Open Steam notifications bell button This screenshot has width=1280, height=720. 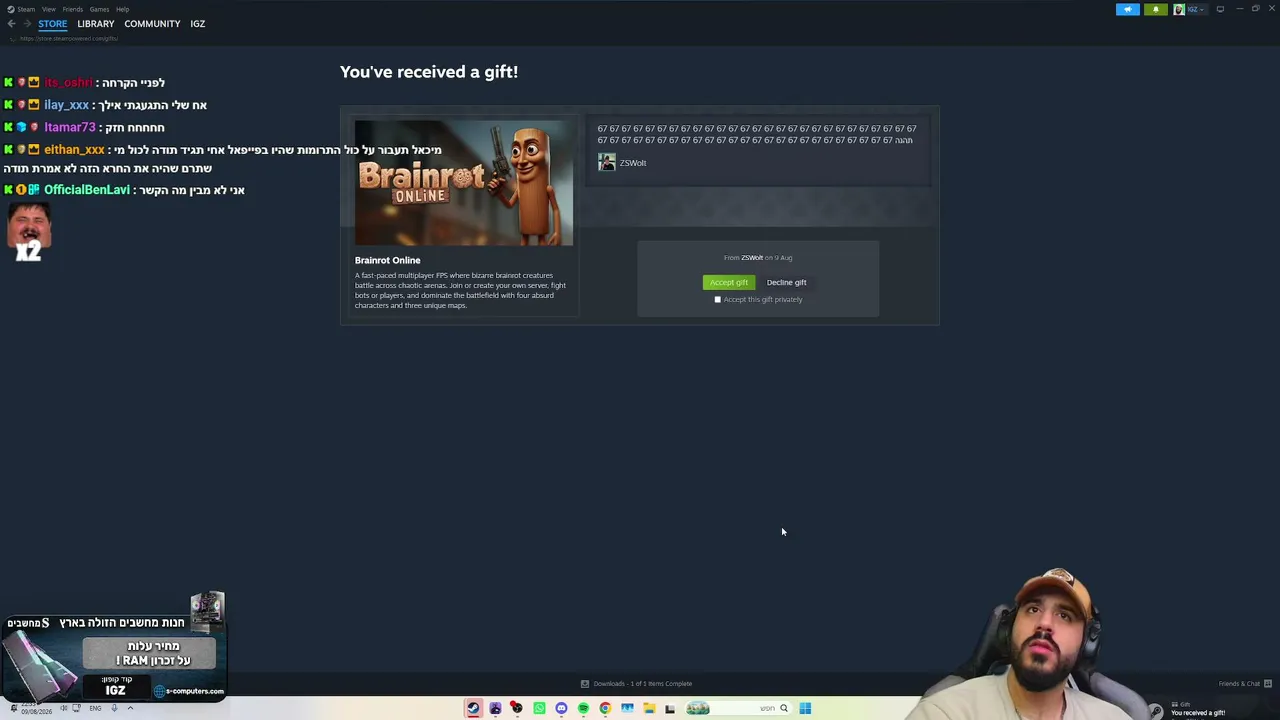[1155, 9]
